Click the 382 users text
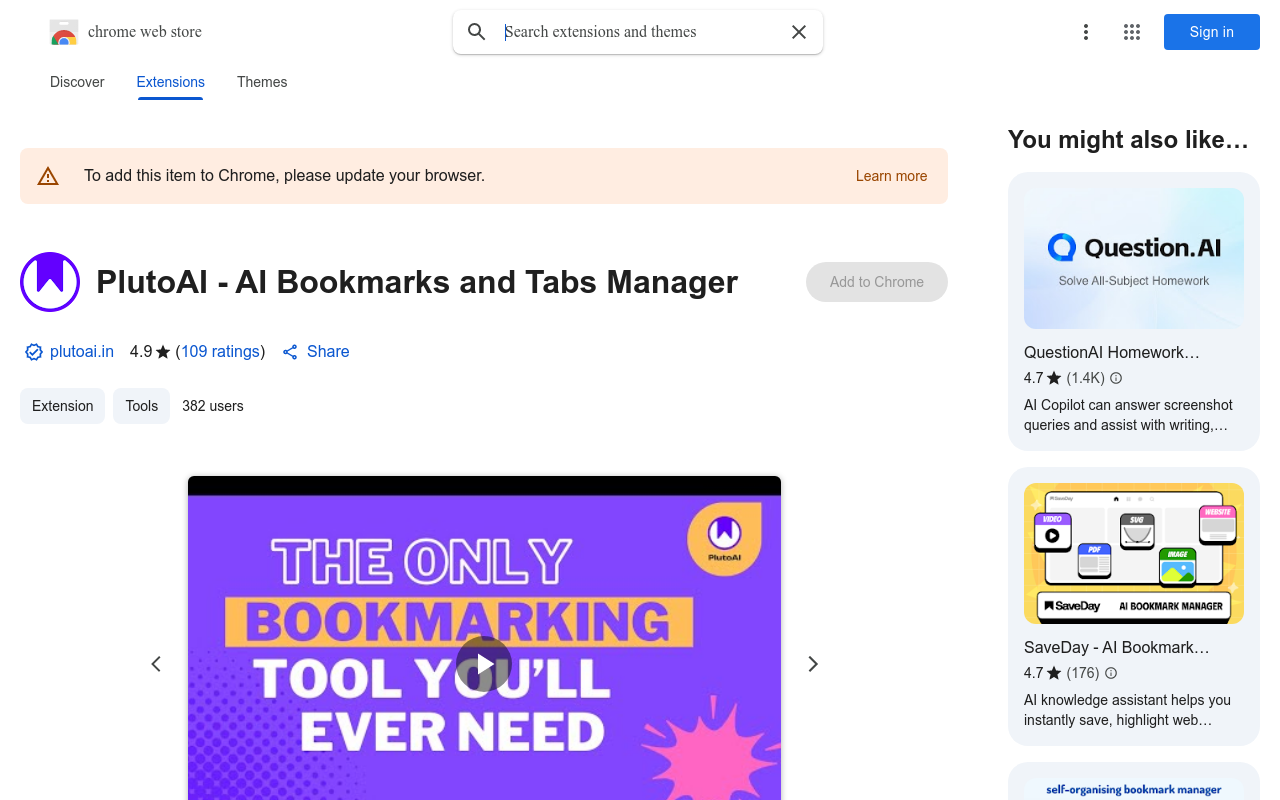Viewport: 1280px width, 800px height. click(213, 406)
